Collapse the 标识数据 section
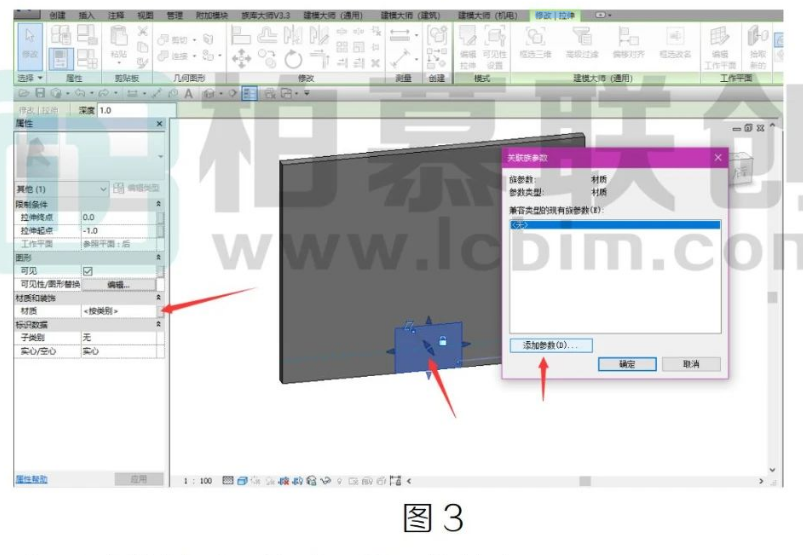 point(159,324)
